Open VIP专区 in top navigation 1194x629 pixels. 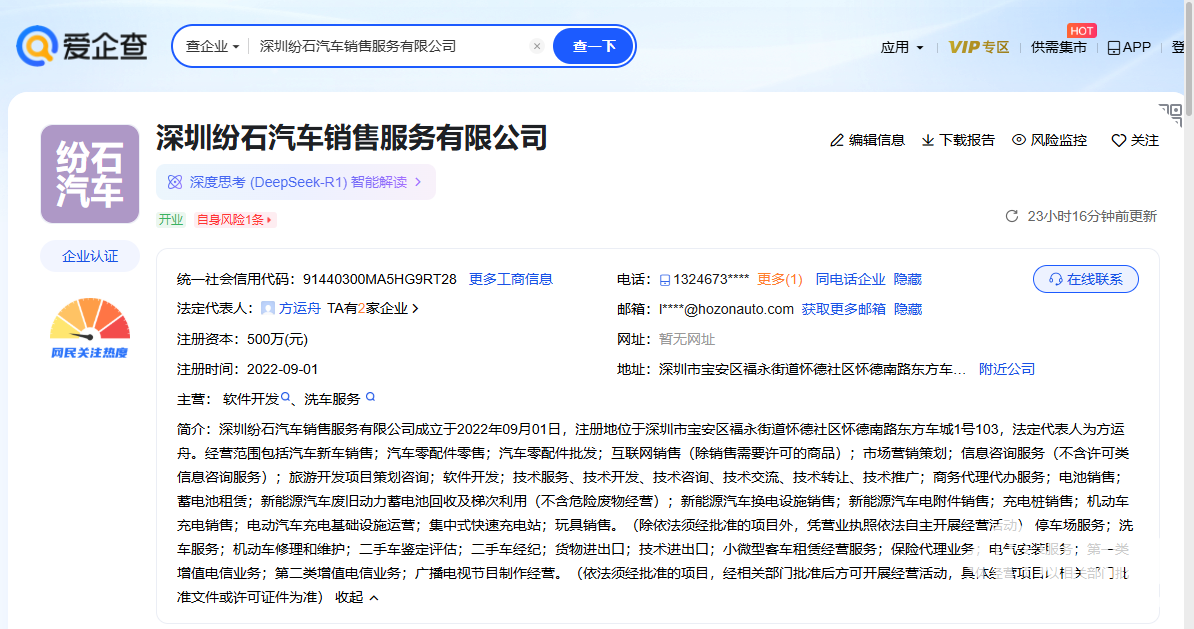pos(978,47)
